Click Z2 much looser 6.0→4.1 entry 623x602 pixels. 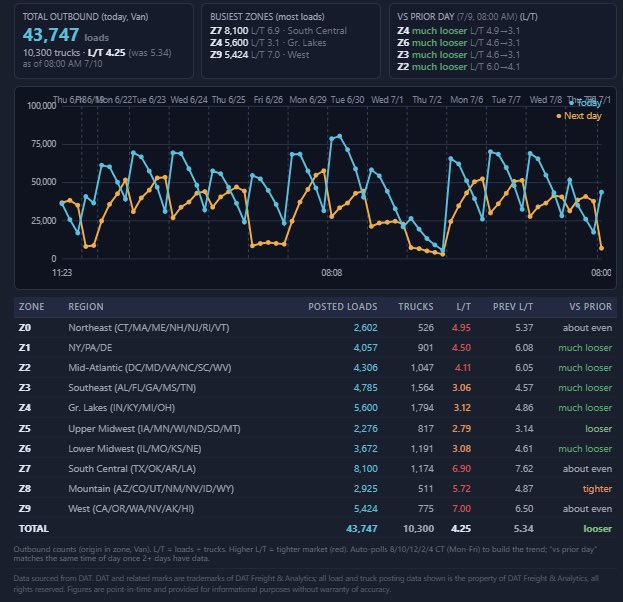pos(459,66)
